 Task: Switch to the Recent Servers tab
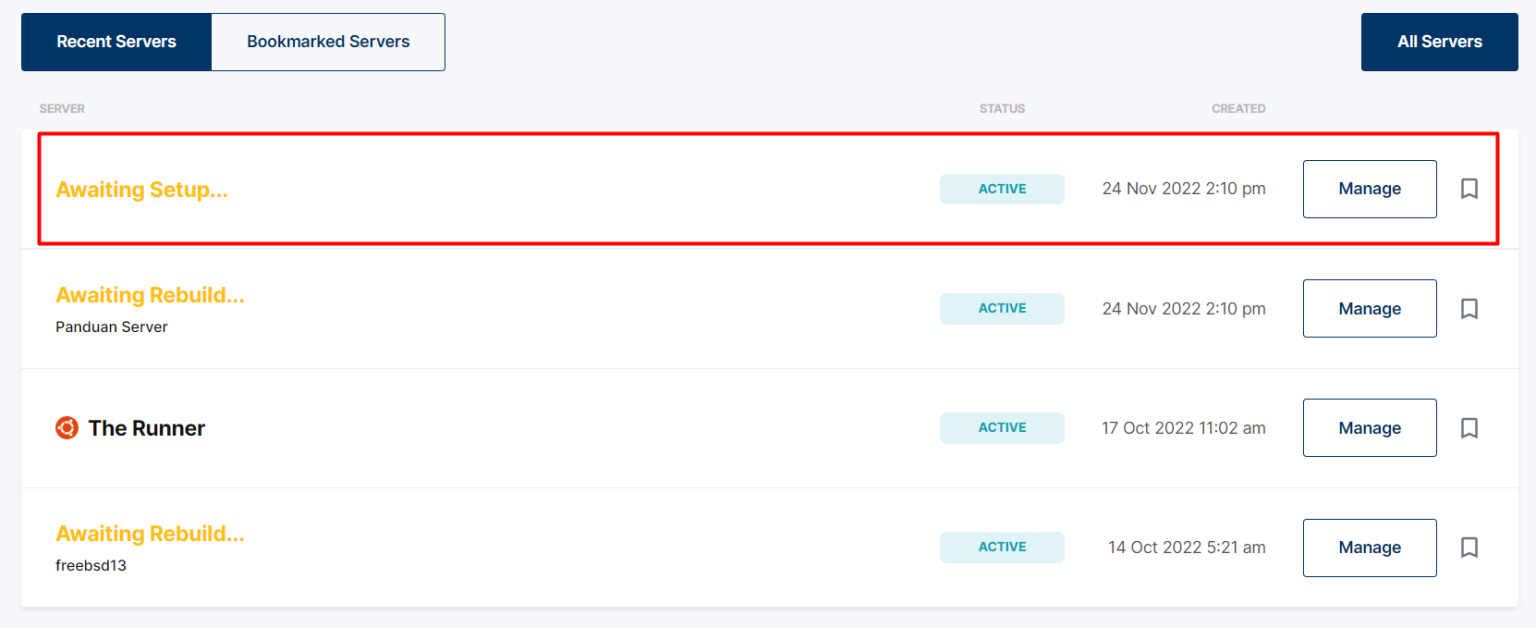click(116, 42)
